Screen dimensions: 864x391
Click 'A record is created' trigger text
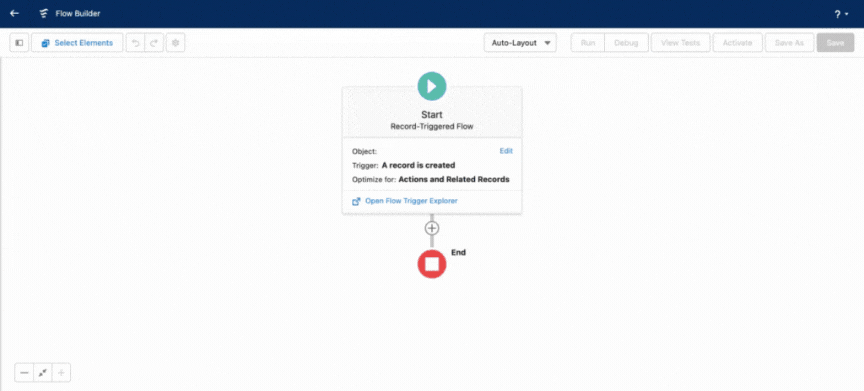[418, 165]
